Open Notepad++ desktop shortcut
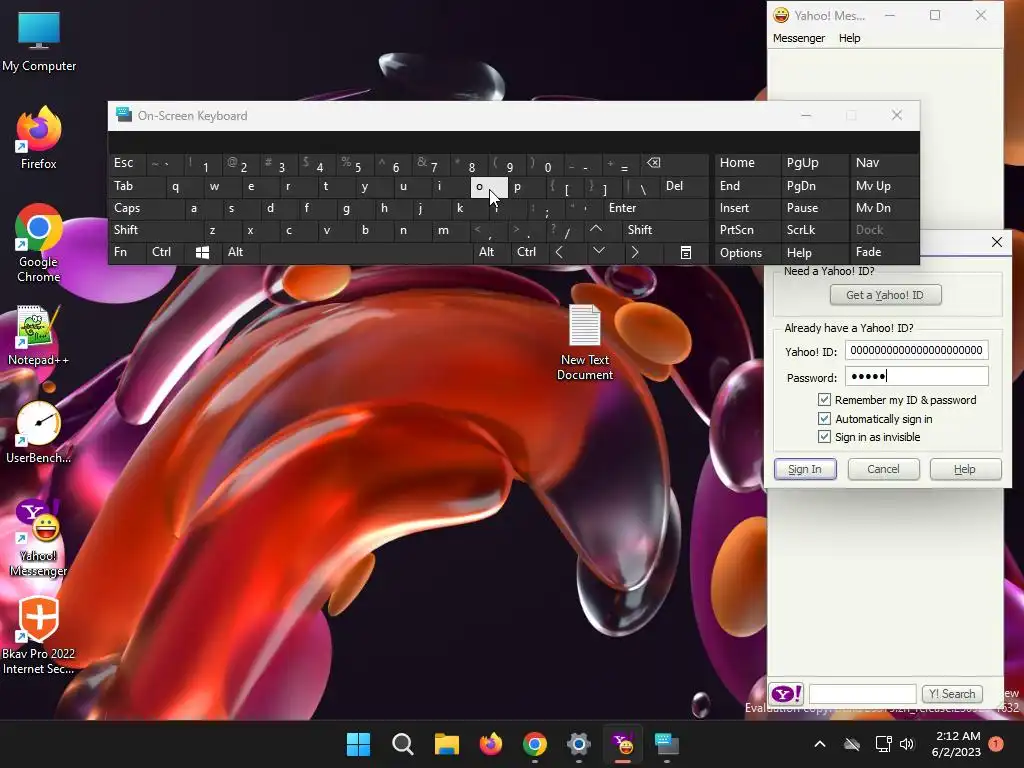The image size is (1024, 768). tap(39, 336)
